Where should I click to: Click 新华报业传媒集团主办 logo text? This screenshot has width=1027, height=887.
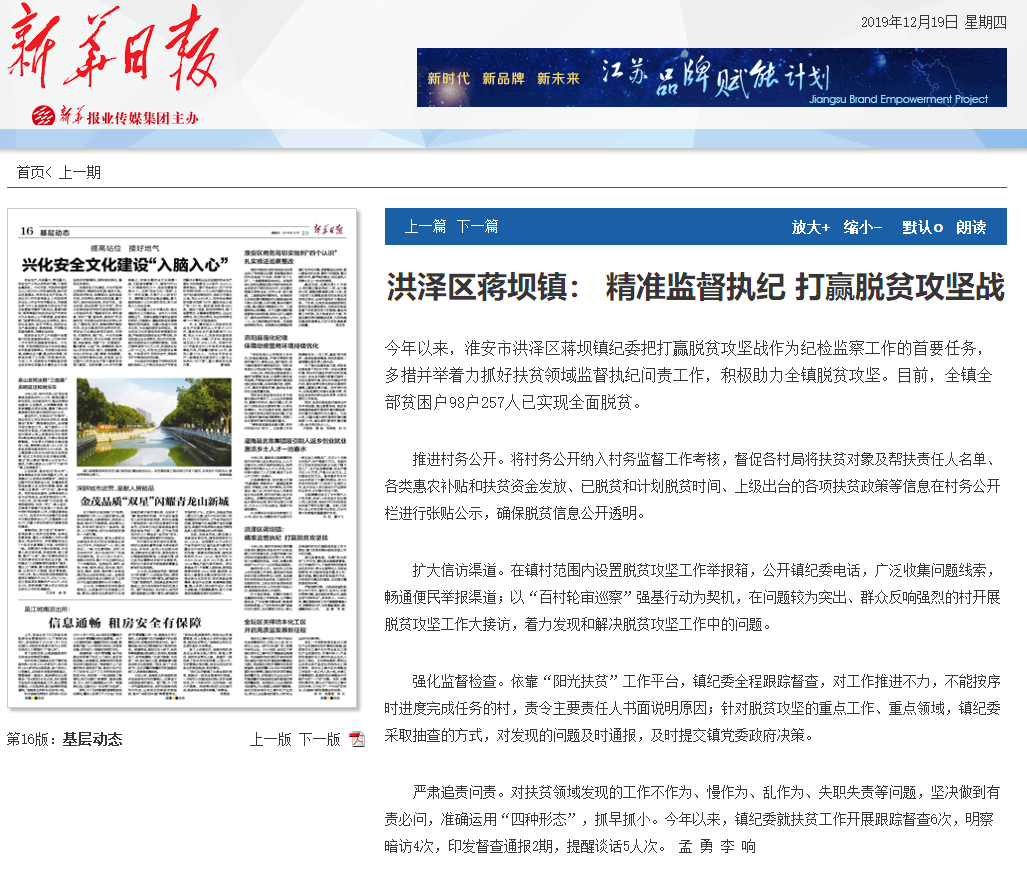[115, 117]
